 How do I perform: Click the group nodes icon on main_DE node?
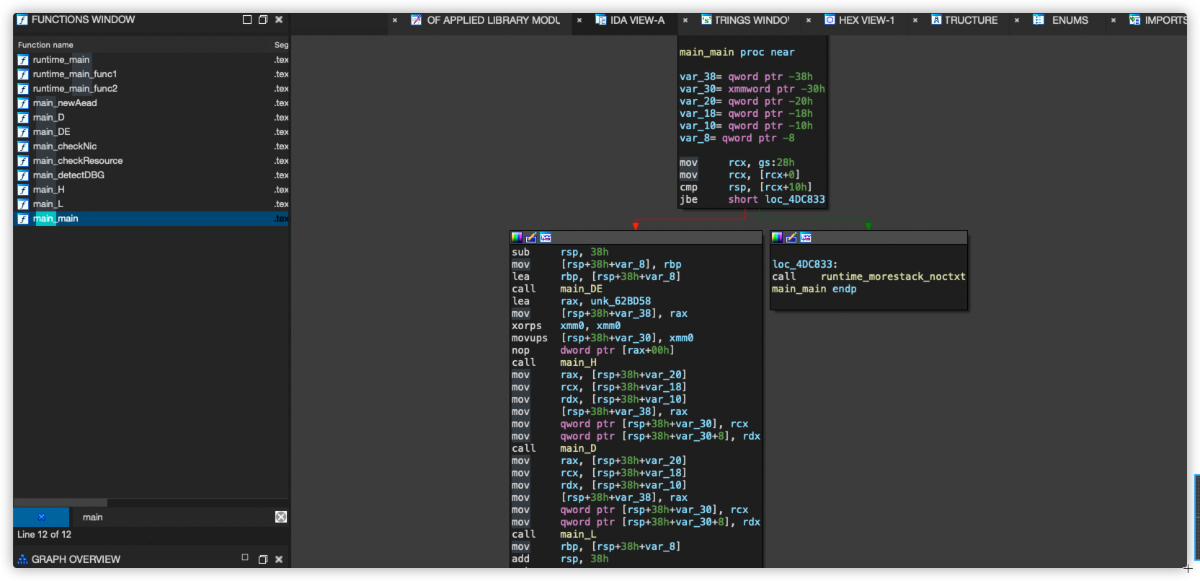click(545, 238)
